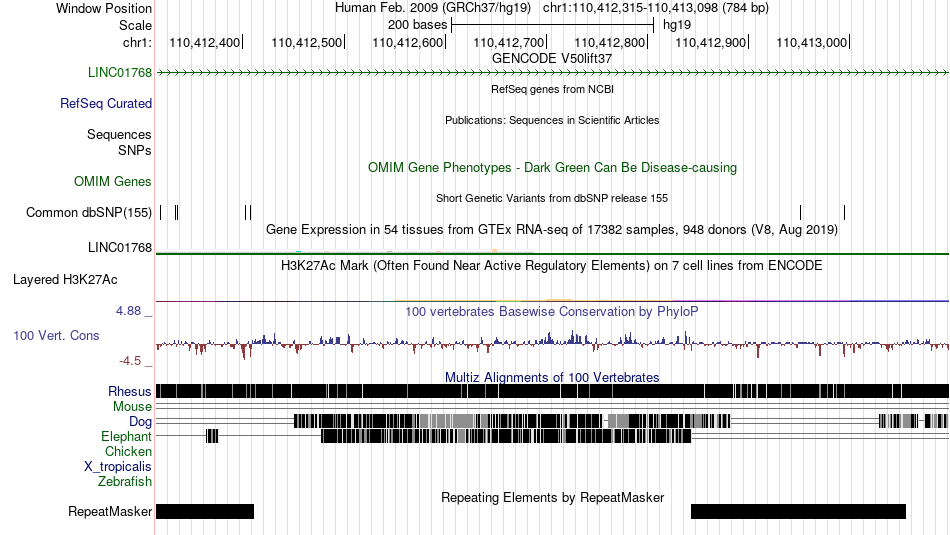This screenshot has width=950, height=535.
Task: Click the RefSeq genes from NCBI title
Action: [x=552, y=89]
